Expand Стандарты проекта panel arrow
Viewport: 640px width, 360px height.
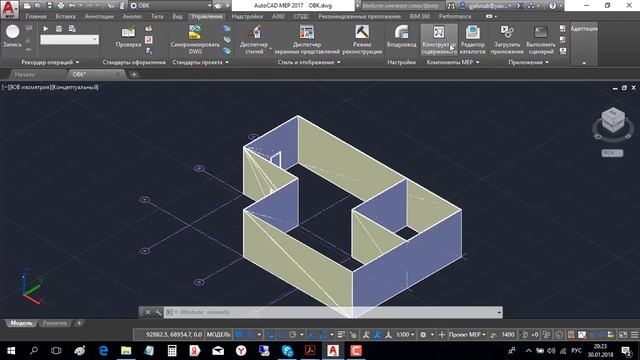pos(227,62)
